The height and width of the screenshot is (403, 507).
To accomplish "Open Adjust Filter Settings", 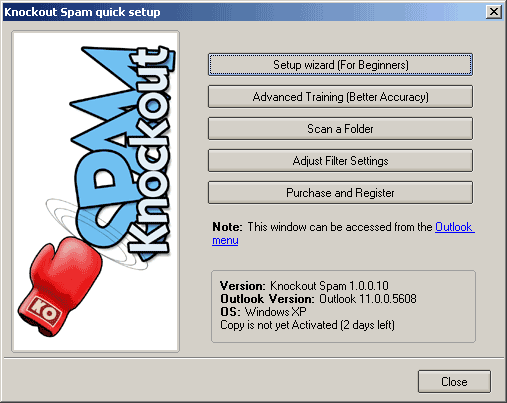I will pos(340,161).
